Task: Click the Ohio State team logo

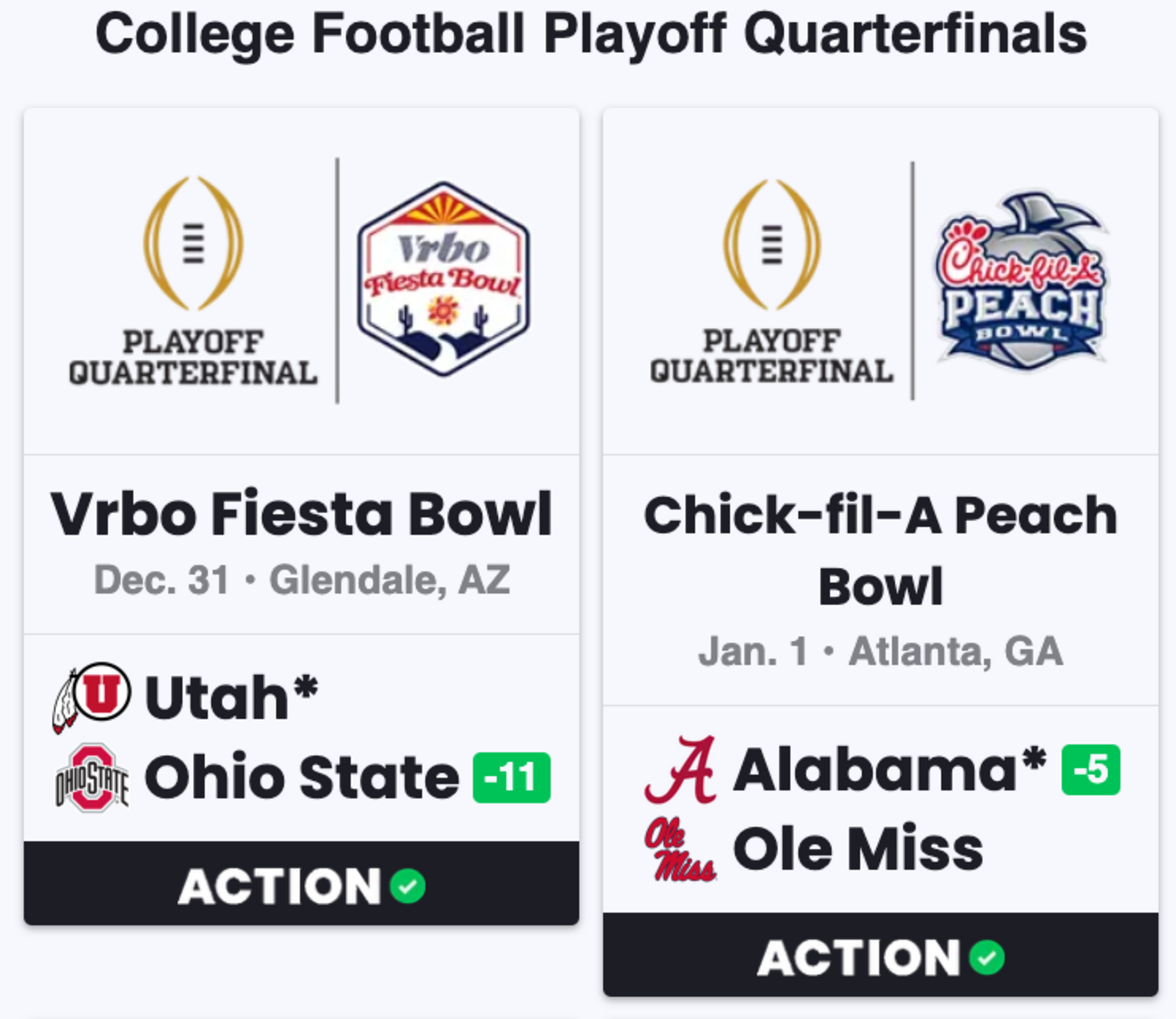Action: coord(92,777)
